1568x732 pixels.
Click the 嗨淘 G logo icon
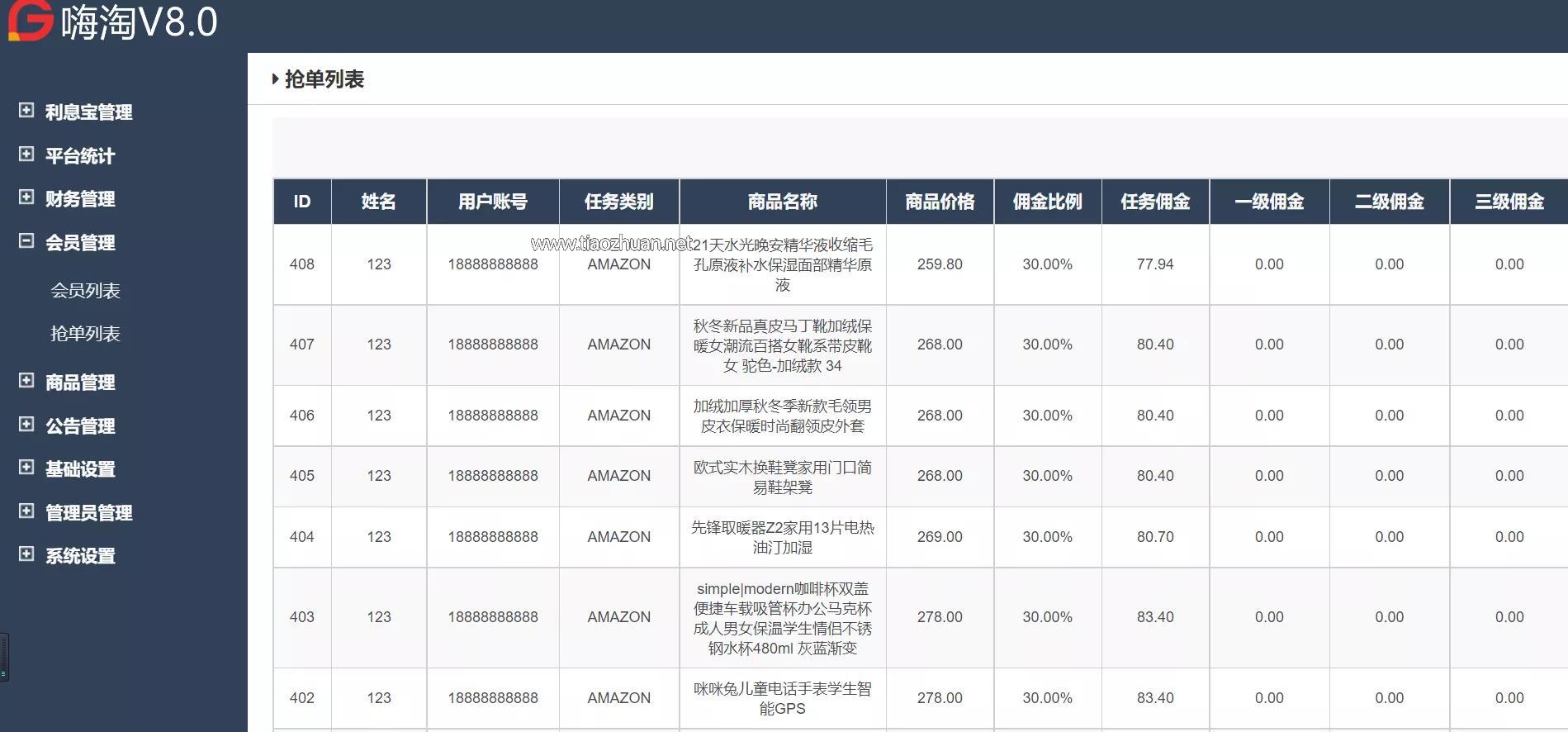[x=31, y=20]
